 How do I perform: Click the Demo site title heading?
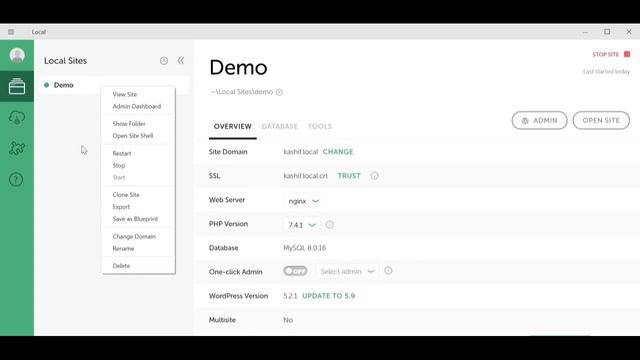click(x=238, y=67)
